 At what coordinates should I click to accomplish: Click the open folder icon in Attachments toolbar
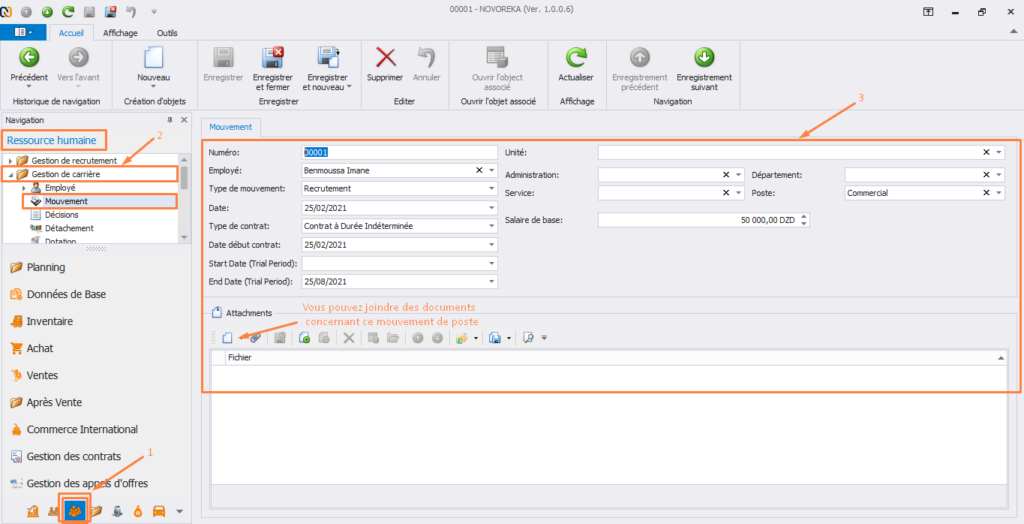click(392, 338)
